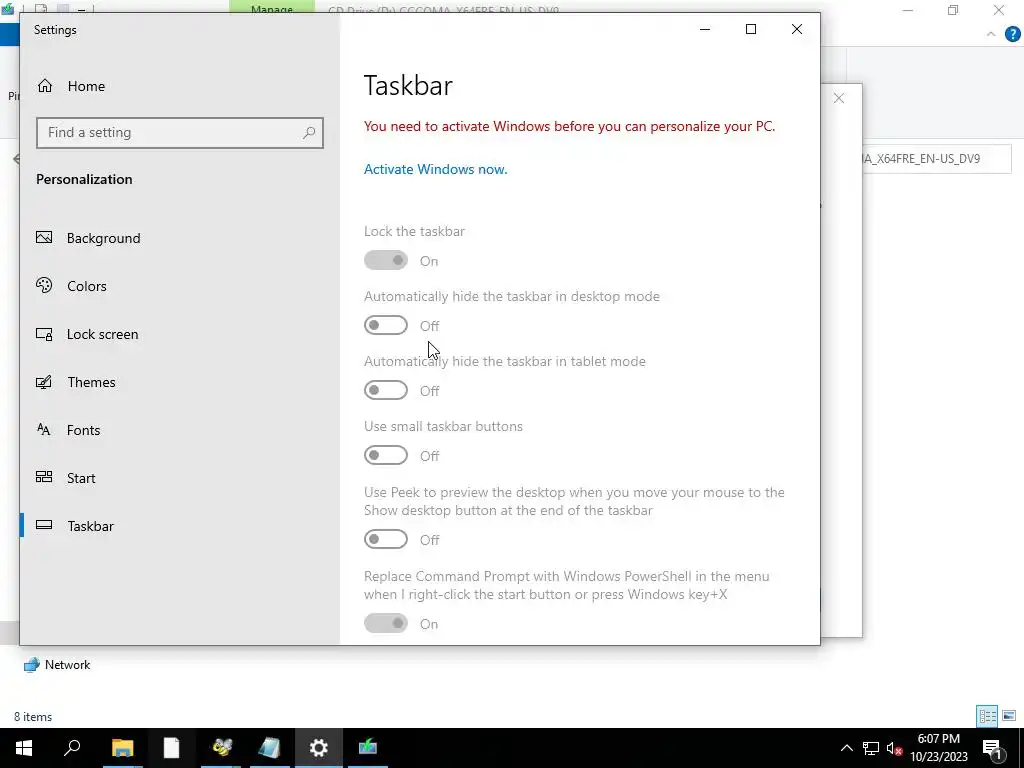This screenshot has height=768, width=1024.
Task: Open the Windows Start menu
Action: 24,748
